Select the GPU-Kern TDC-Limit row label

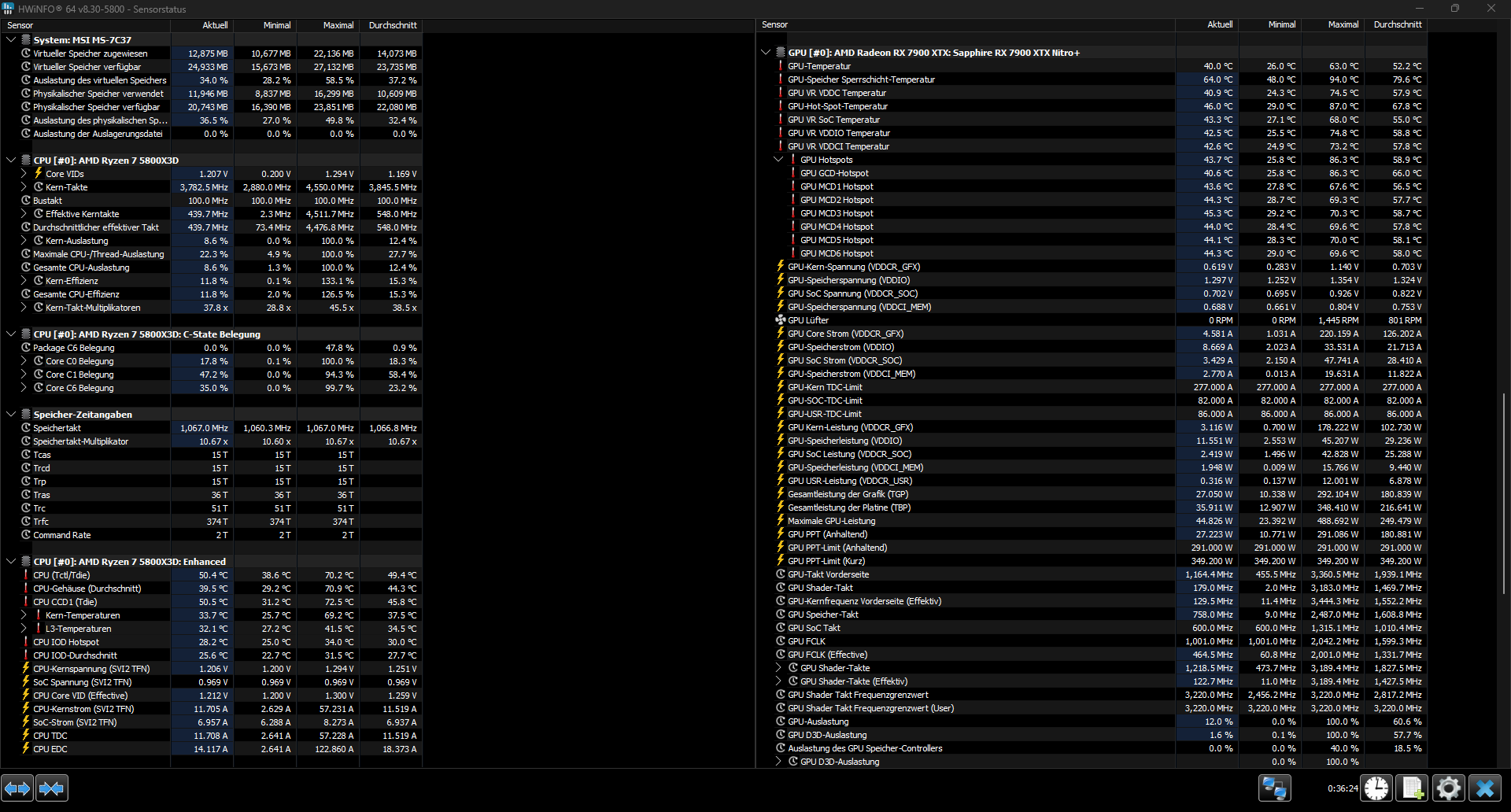(825, 387)
